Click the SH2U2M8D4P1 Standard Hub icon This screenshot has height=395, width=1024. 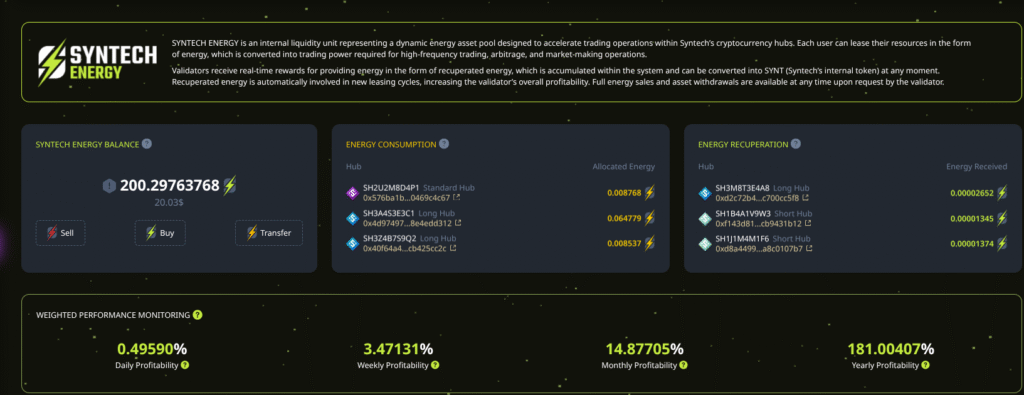point(352,193)
